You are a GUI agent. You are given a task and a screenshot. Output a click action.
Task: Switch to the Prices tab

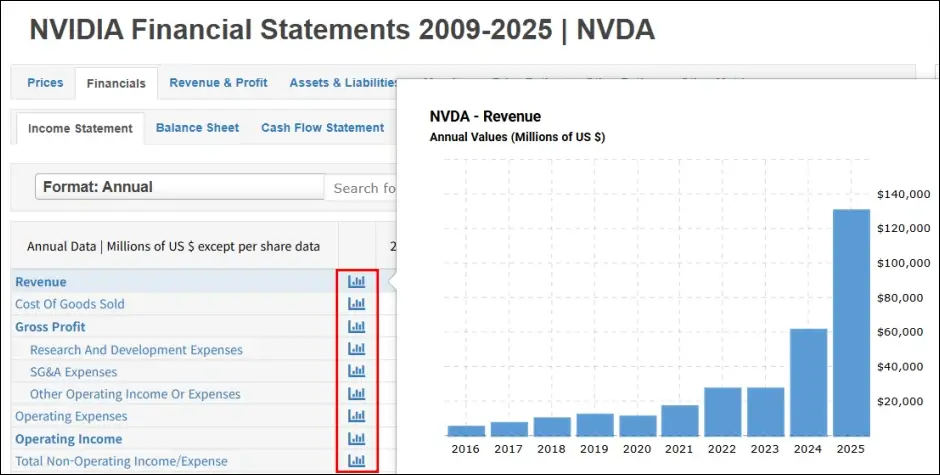pyautogui.click(x=45, y=83)
